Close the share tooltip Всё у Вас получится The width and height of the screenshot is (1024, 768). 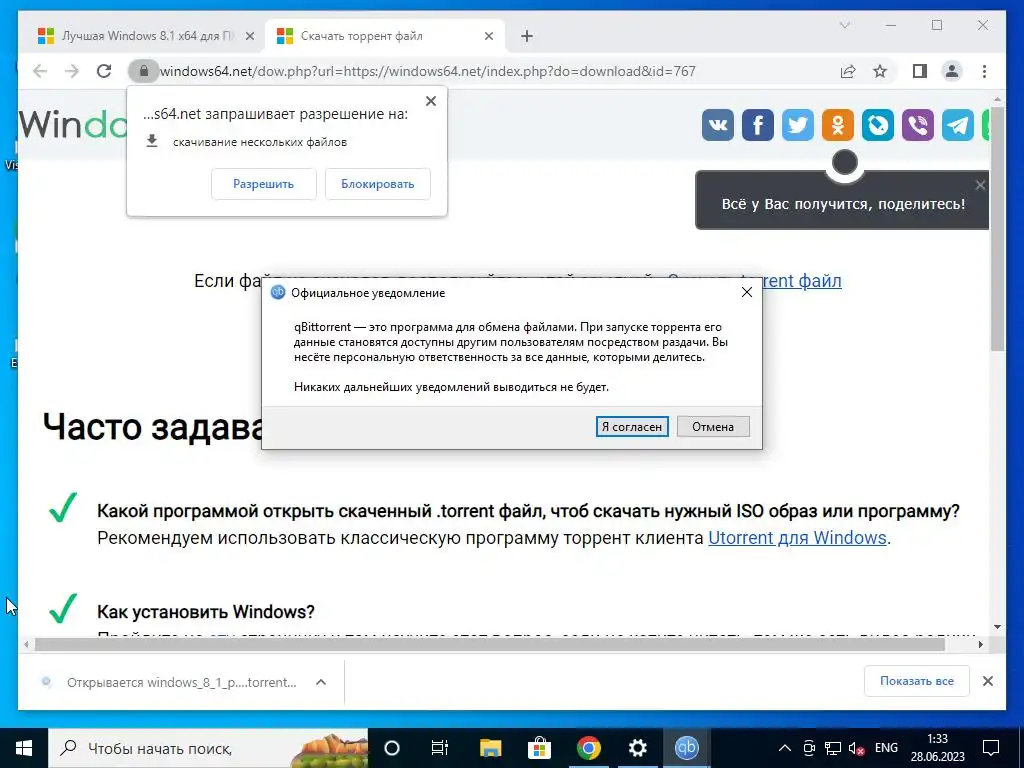[980, 185]
